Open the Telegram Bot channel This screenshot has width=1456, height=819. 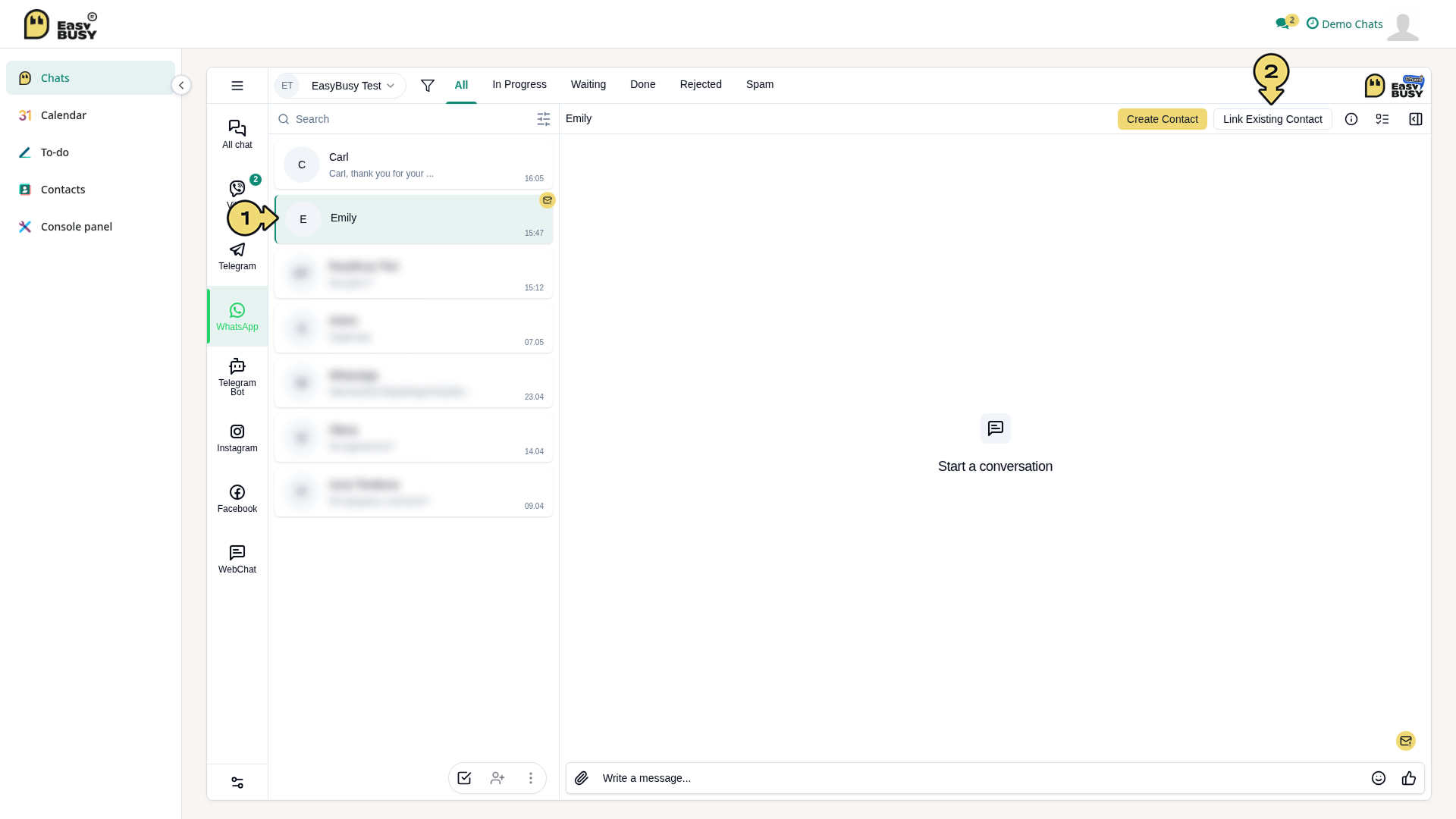pyautogui.click(x=237, y=377)
